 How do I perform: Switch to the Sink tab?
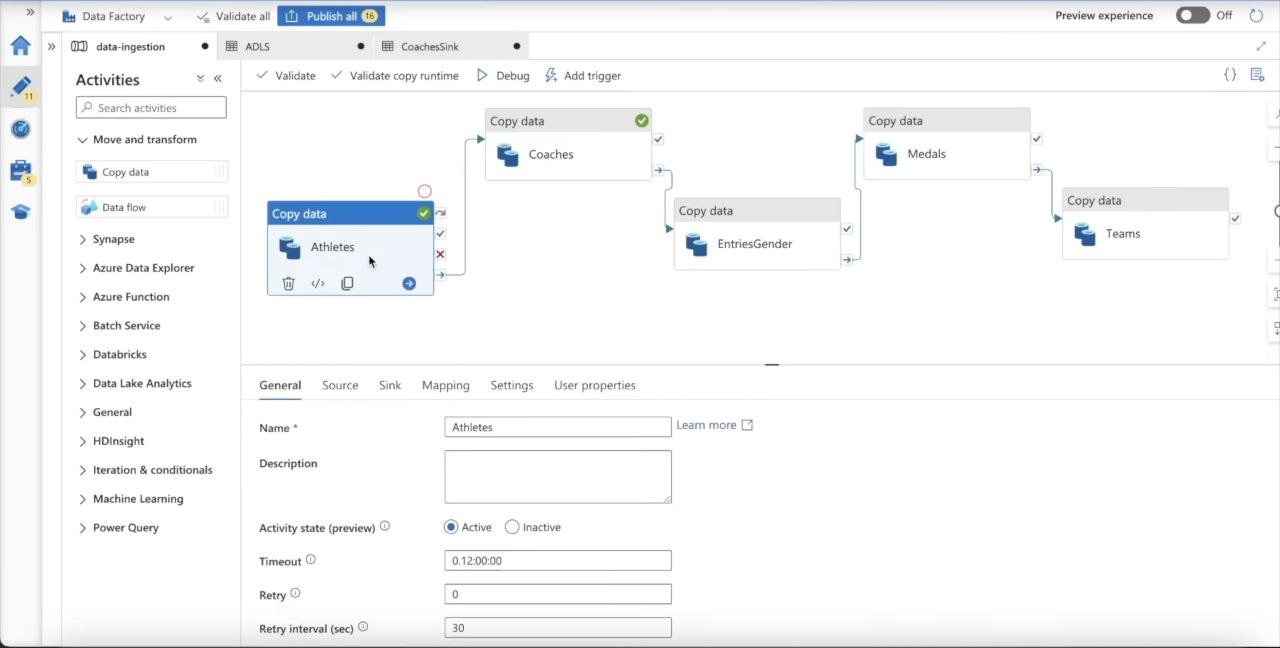click(x=390, y=385)
